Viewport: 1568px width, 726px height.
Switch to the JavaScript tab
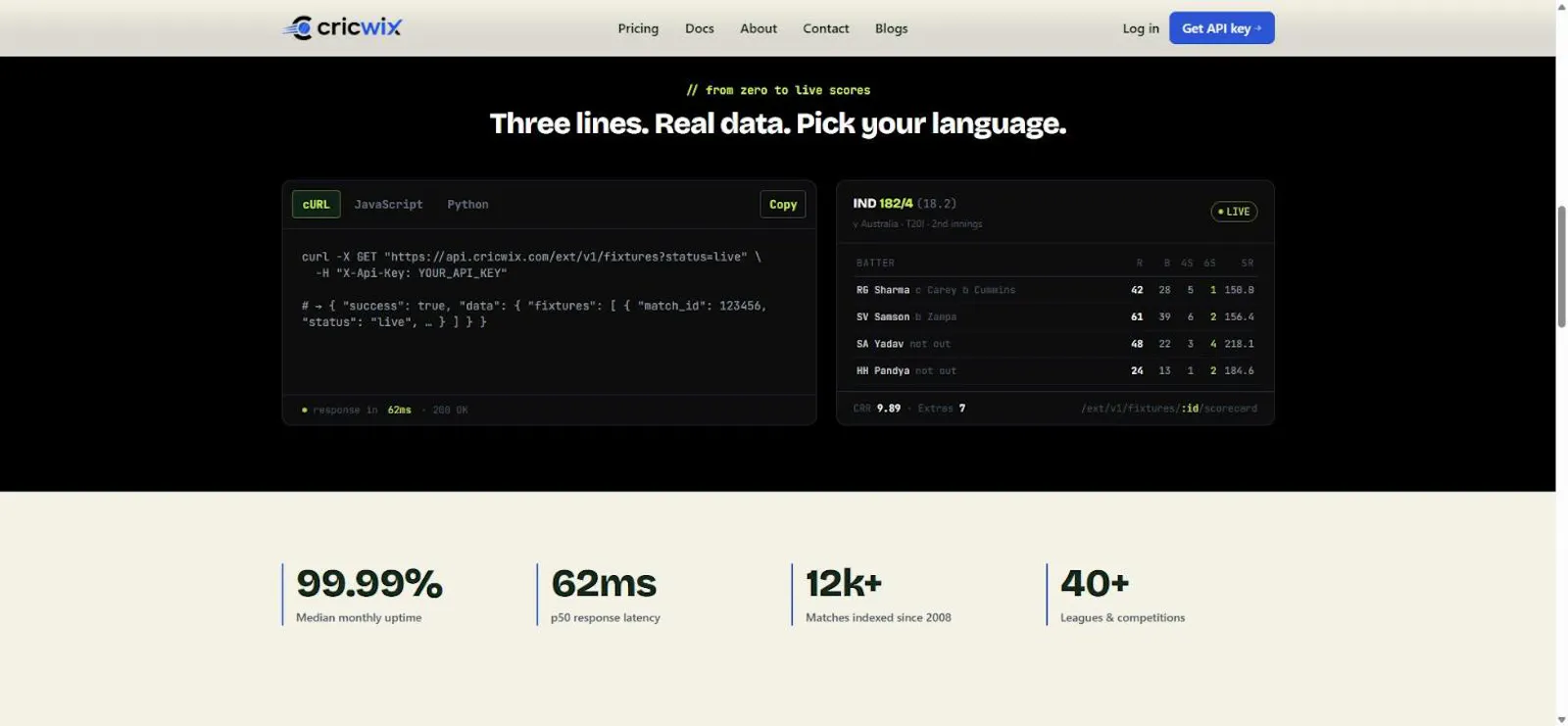389,204
